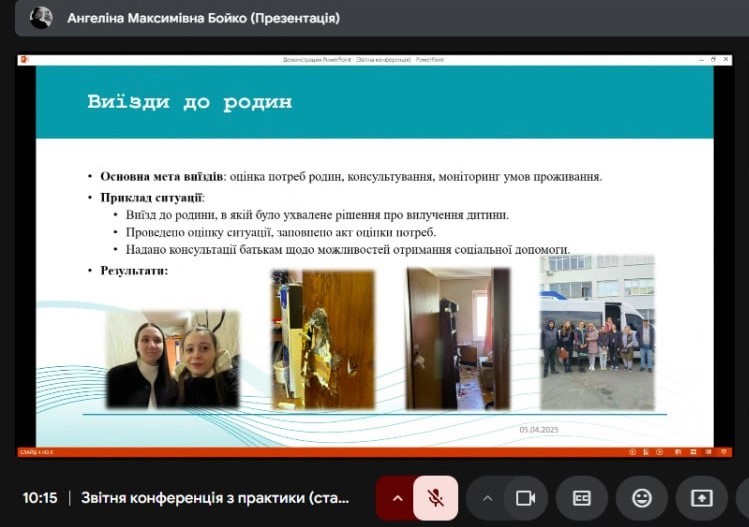Minimize the PowerPoint slideshow window
Screen dimensions: 749x527
(701, 59)
